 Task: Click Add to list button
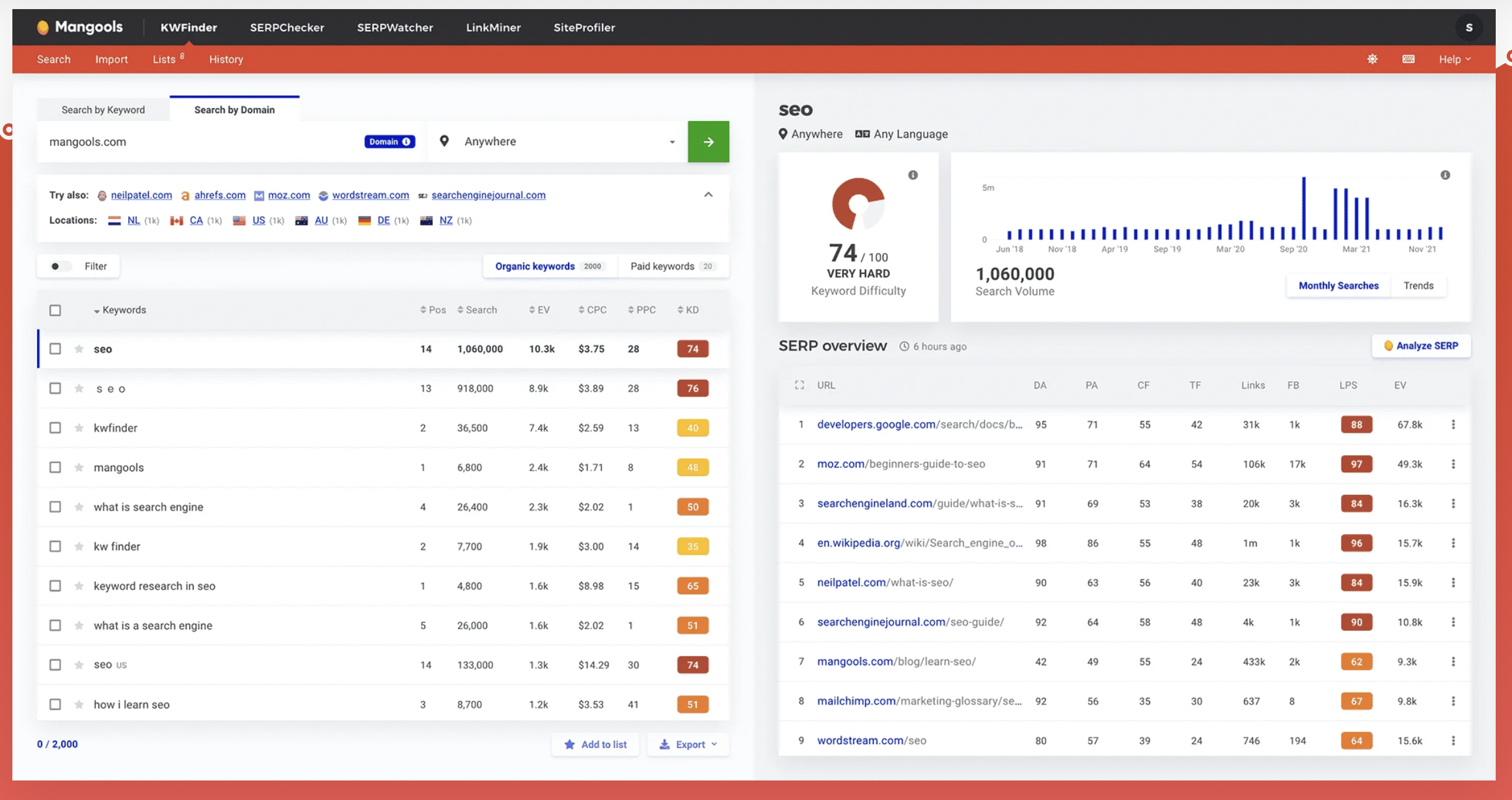click(x=595, y=744)
